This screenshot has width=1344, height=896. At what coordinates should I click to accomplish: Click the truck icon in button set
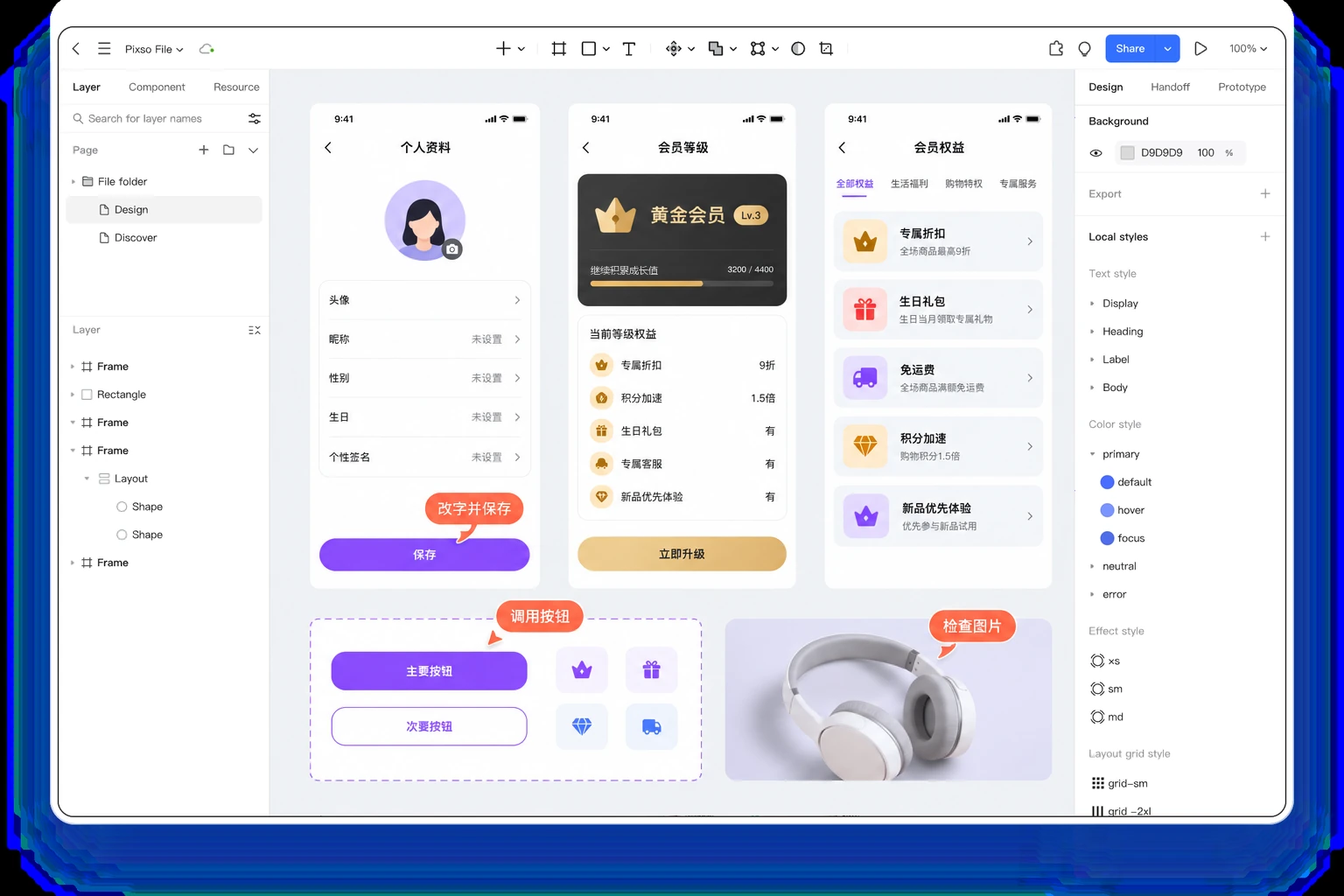pos(651,726)
